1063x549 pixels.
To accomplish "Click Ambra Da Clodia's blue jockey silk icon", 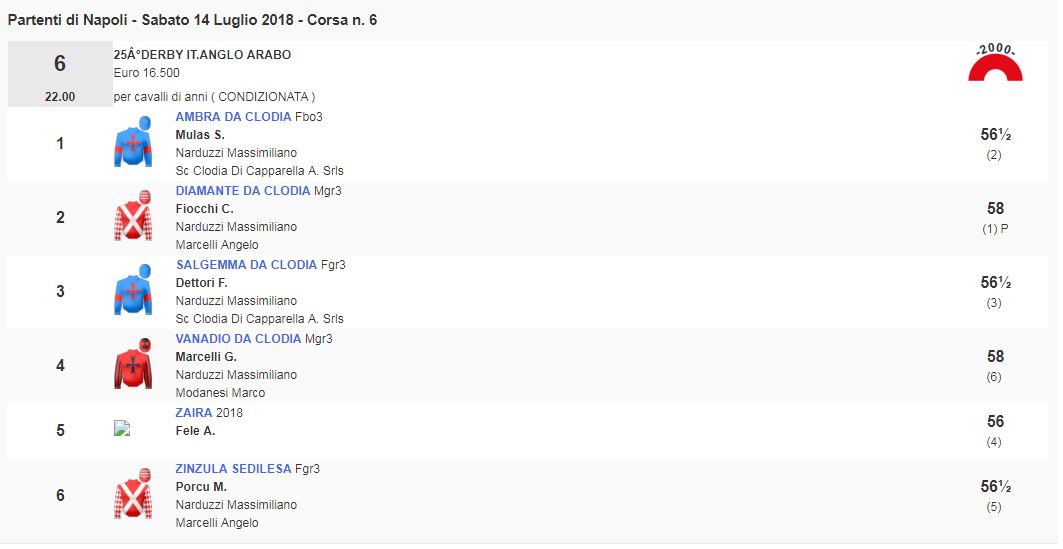I will 133,143.
